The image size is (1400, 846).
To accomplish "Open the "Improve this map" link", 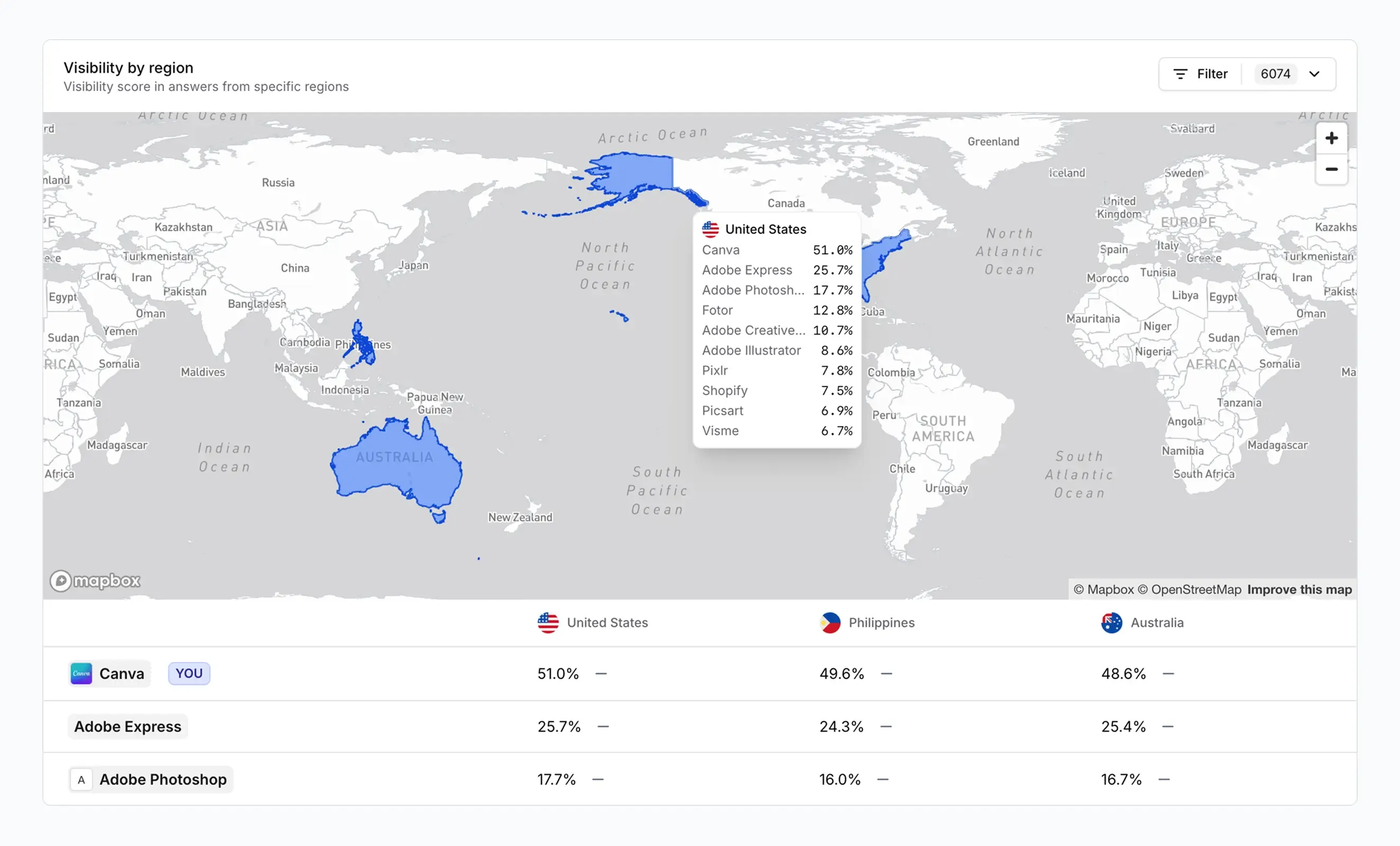I will pos(1300,589).
